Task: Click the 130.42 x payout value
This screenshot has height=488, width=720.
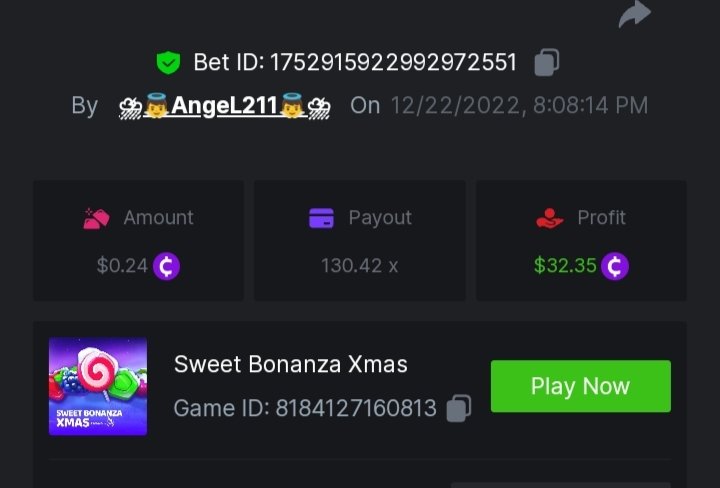Action: [360, 266]
